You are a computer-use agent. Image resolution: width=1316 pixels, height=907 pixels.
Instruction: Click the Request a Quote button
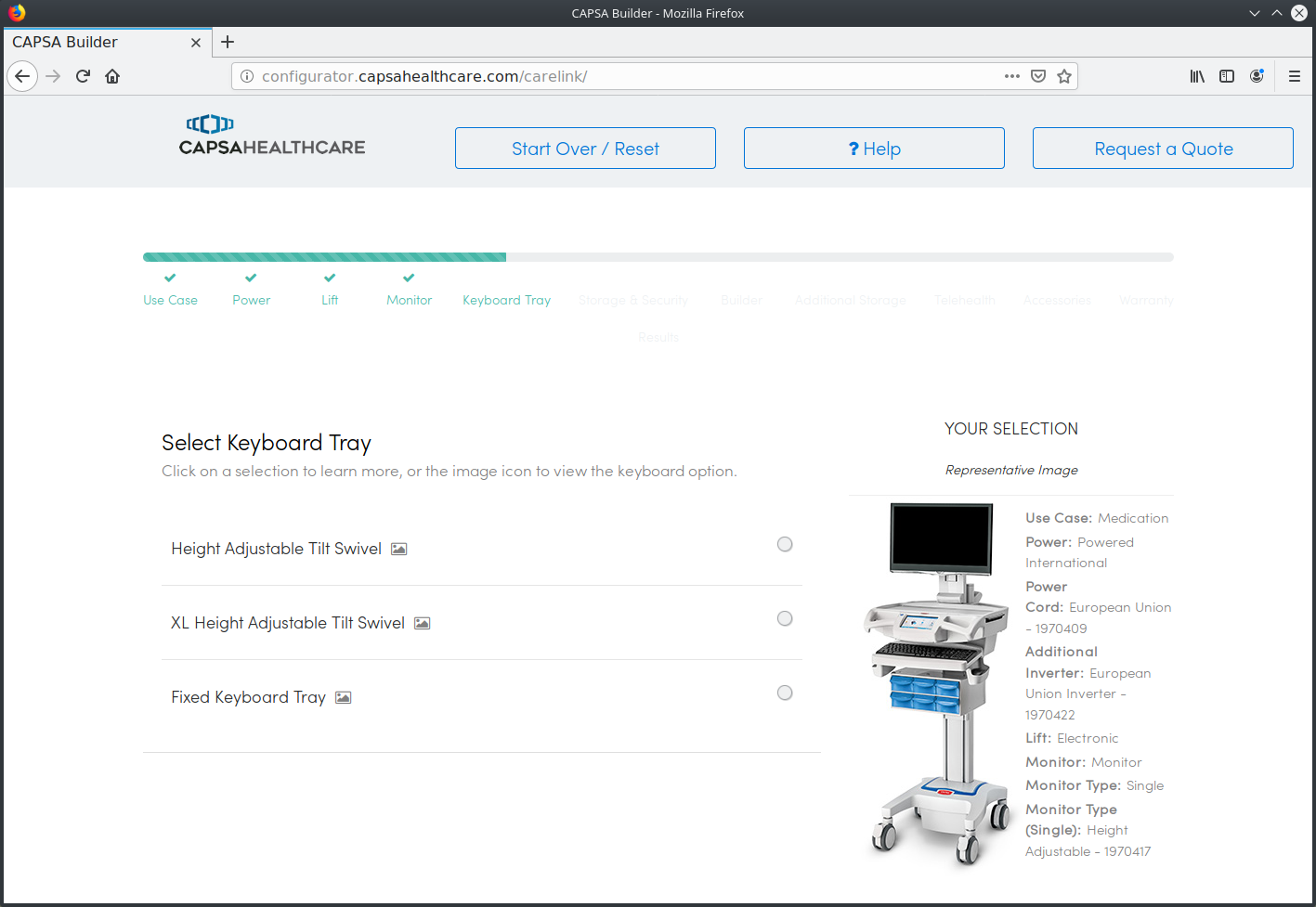[1162, 148]
